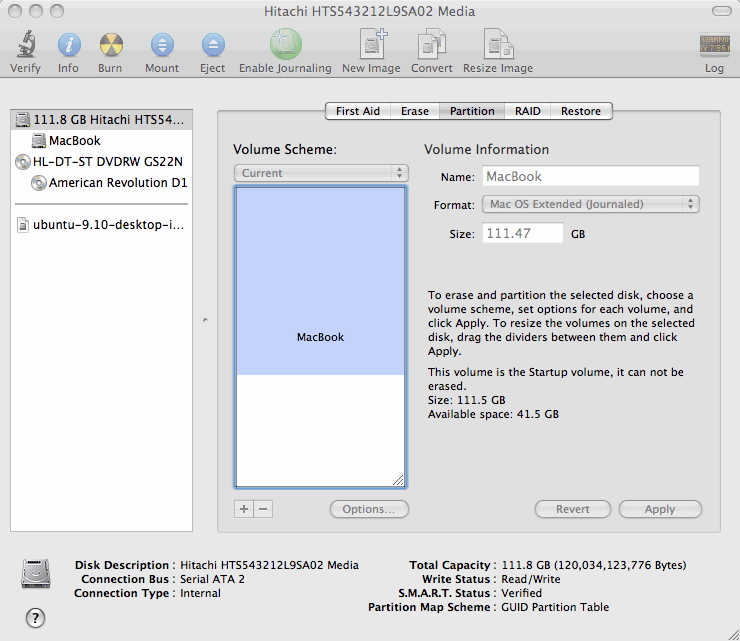The image size is (740, 641).
Task: Click the Connection Type Internal value
Action: [x=200, y=593]
